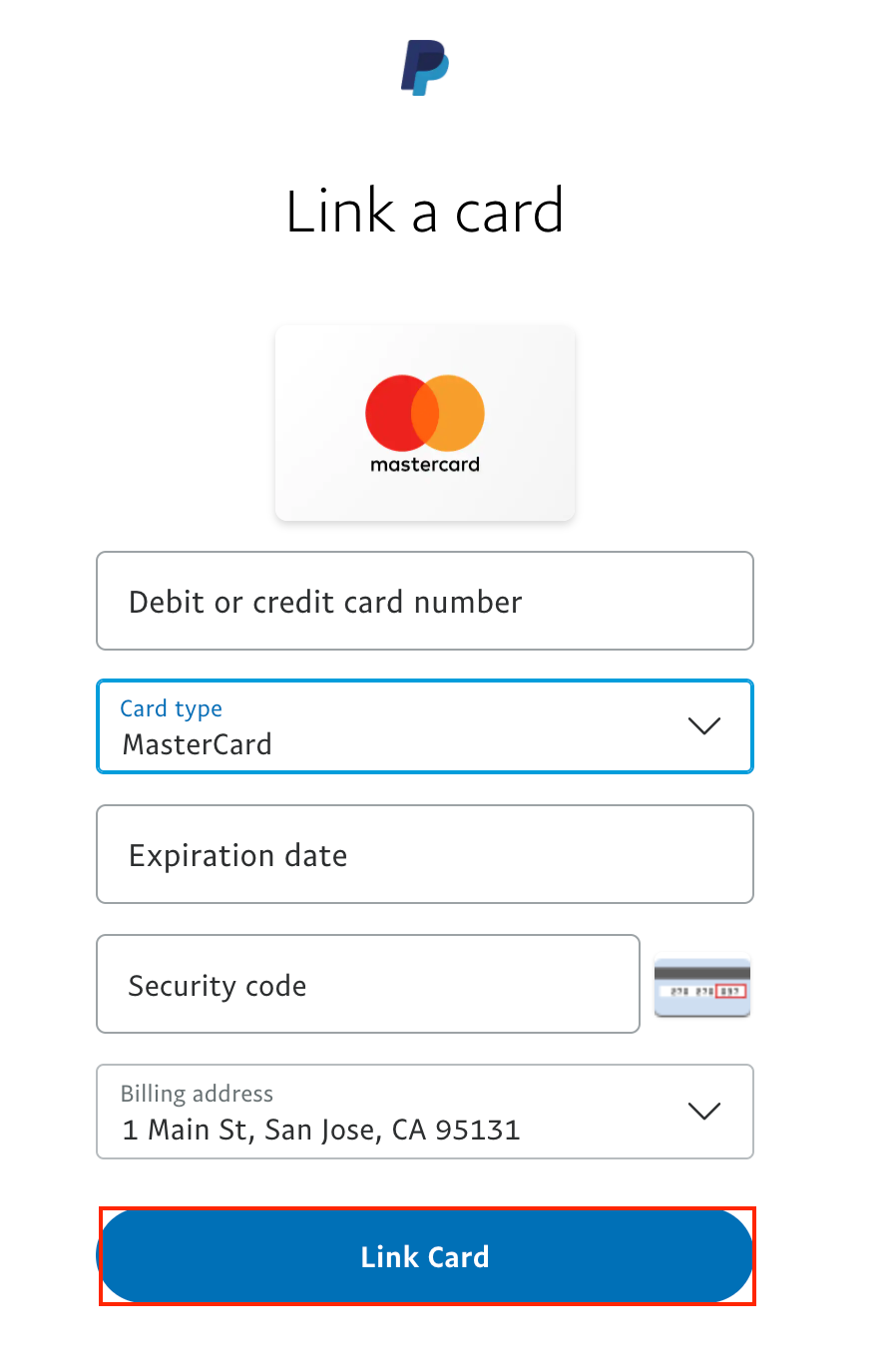
Task: Click the magnetic stripe on CVV hint card
Action: tap(701, 972)
